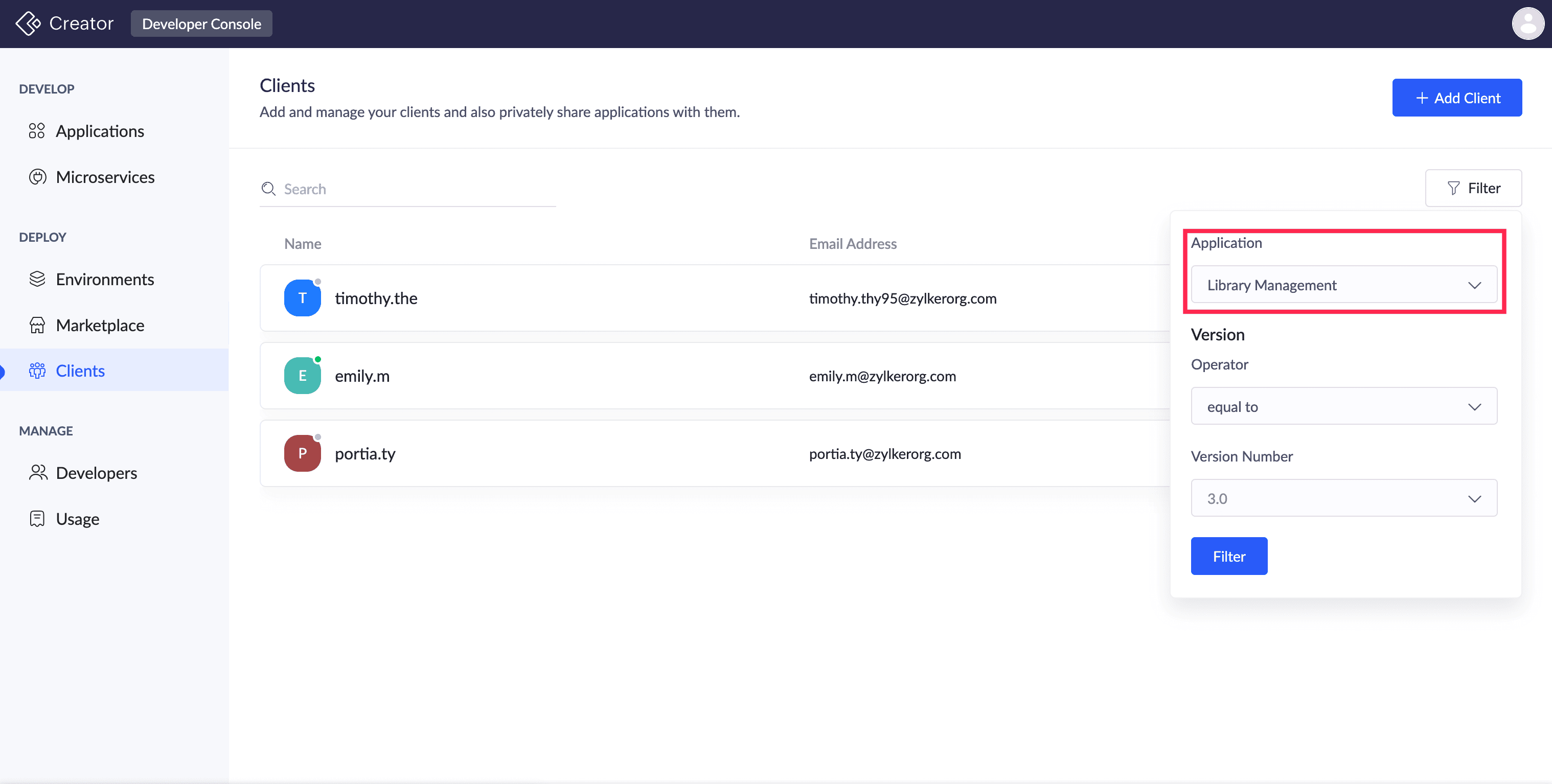Apply the blue Filter button
Screen dimensions: 1552x784
[1228, 556]
